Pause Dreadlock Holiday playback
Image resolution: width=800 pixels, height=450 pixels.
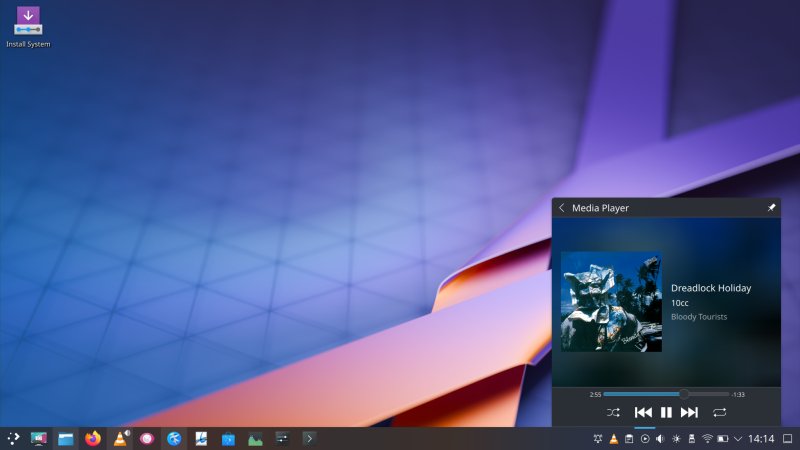666,412
